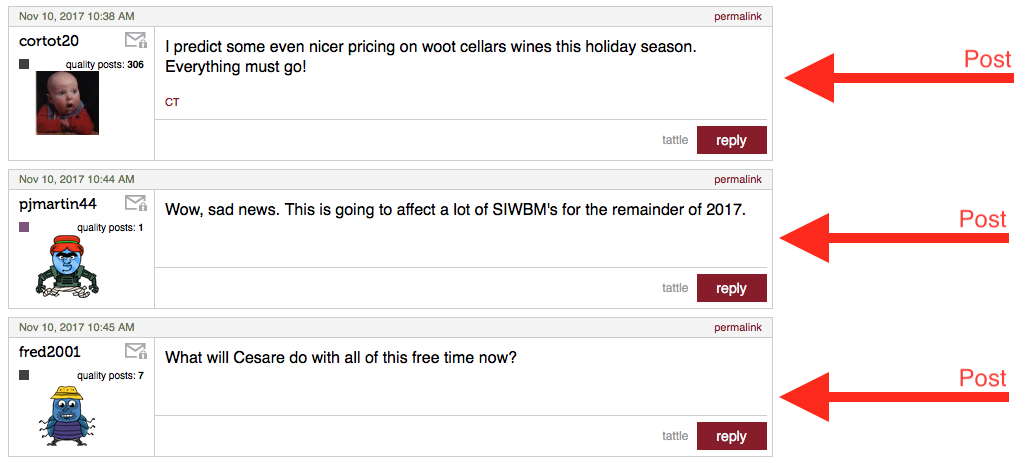Open the CT signature link
The image size is (1034, 463).
click(x=172, y=102)
